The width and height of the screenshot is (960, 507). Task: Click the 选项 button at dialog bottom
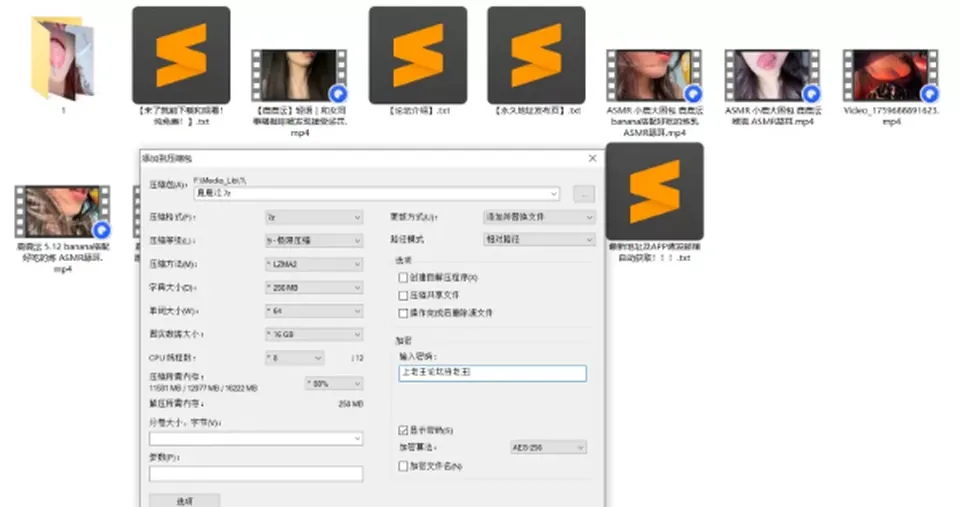(x=184, y=500)
